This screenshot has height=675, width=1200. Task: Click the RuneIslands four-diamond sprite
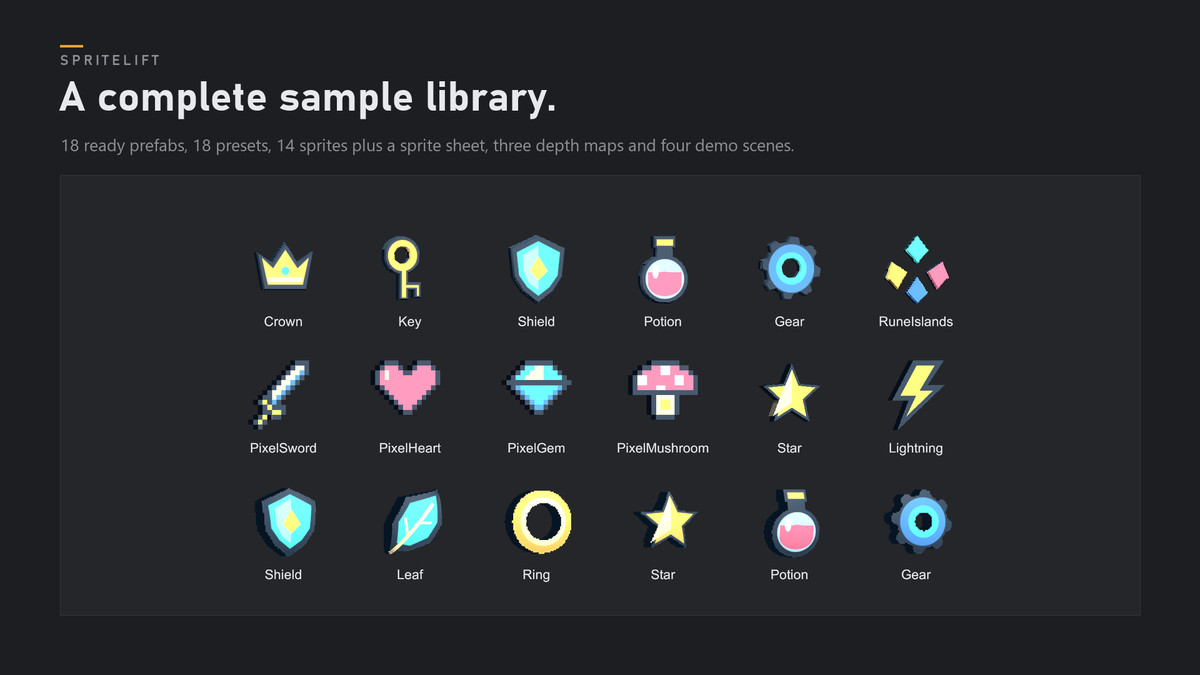click(917, 269)
